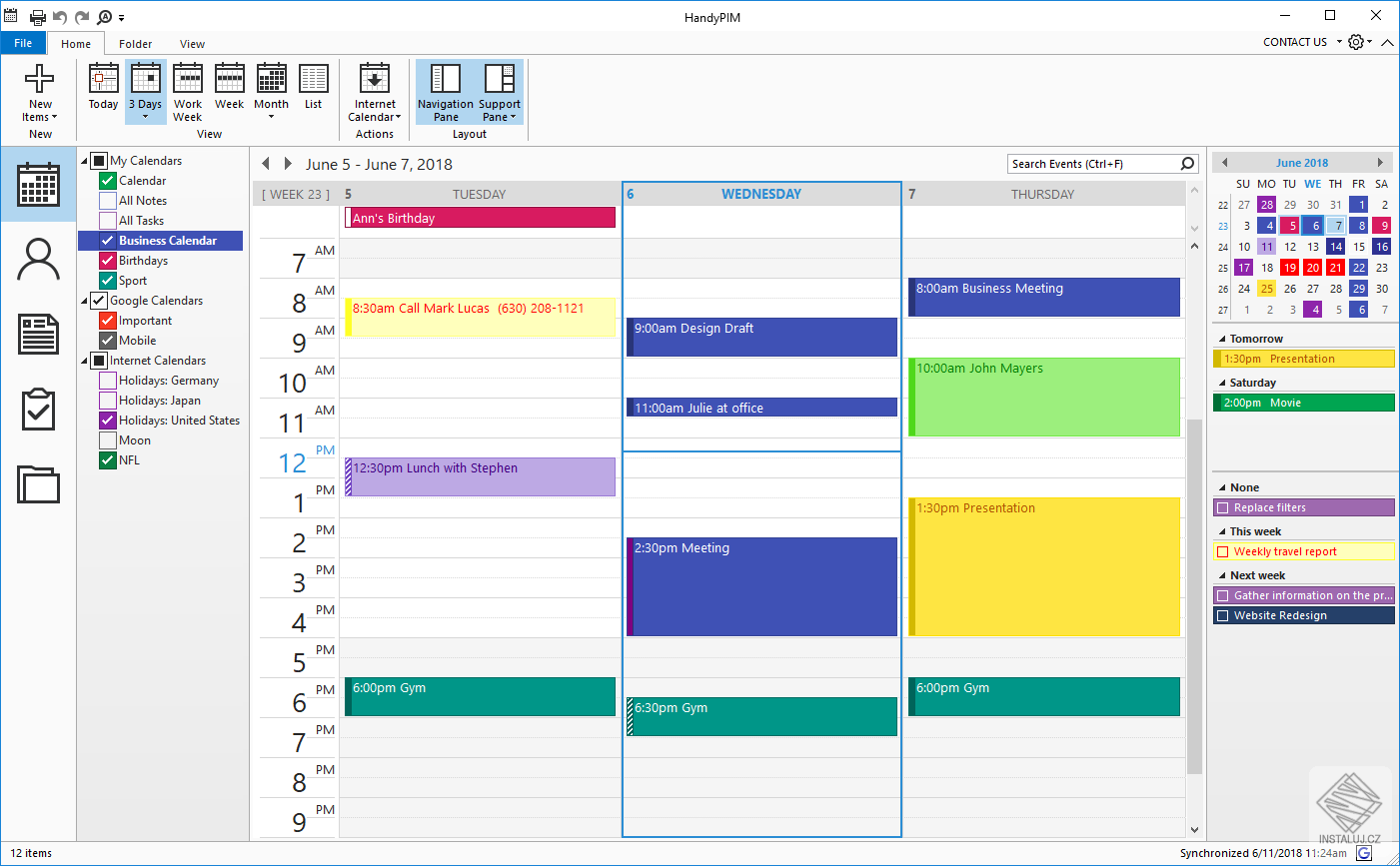Viewport: 1400px width, 866px height.
Task: Go to next date range arrow
Action: (288, 164)
